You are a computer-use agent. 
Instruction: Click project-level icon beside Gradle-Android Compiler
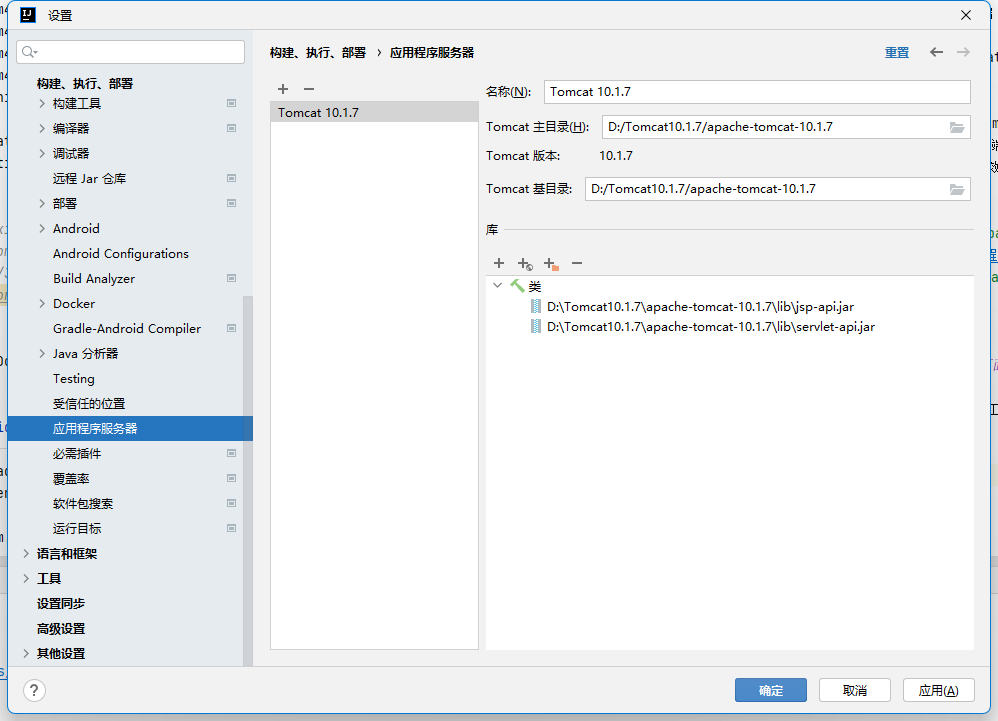232,328
